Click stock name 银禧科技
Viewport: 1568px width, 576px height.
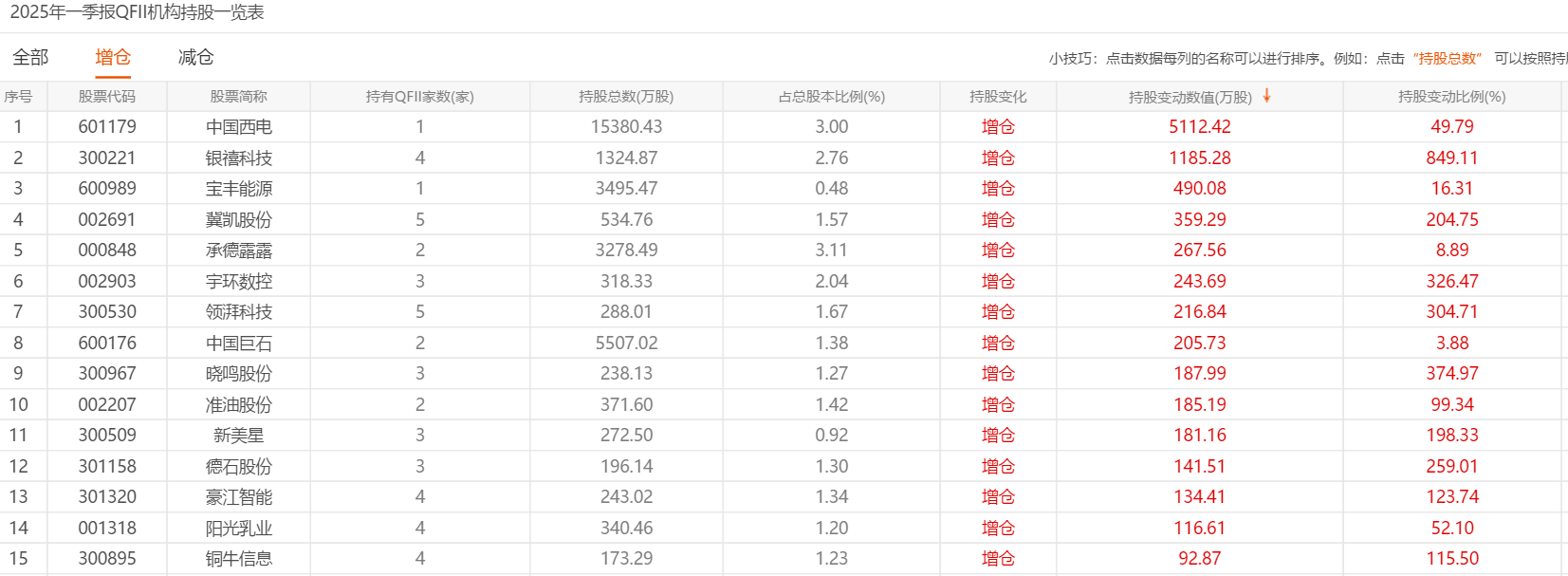click(x=239, y=158)
